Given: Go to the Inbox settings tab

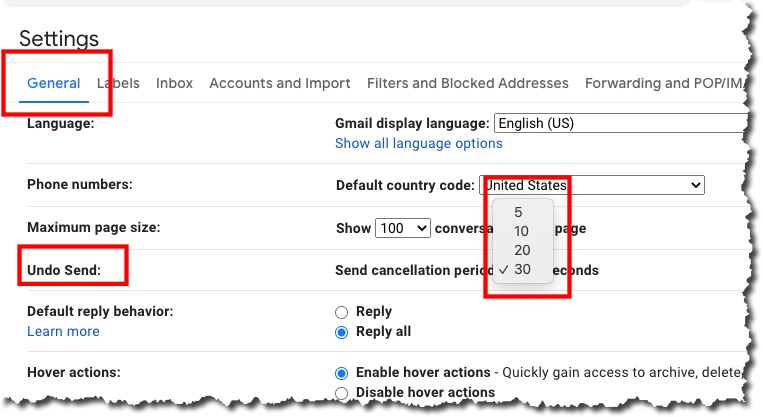Looking at the screenshot, I should 174,83.
